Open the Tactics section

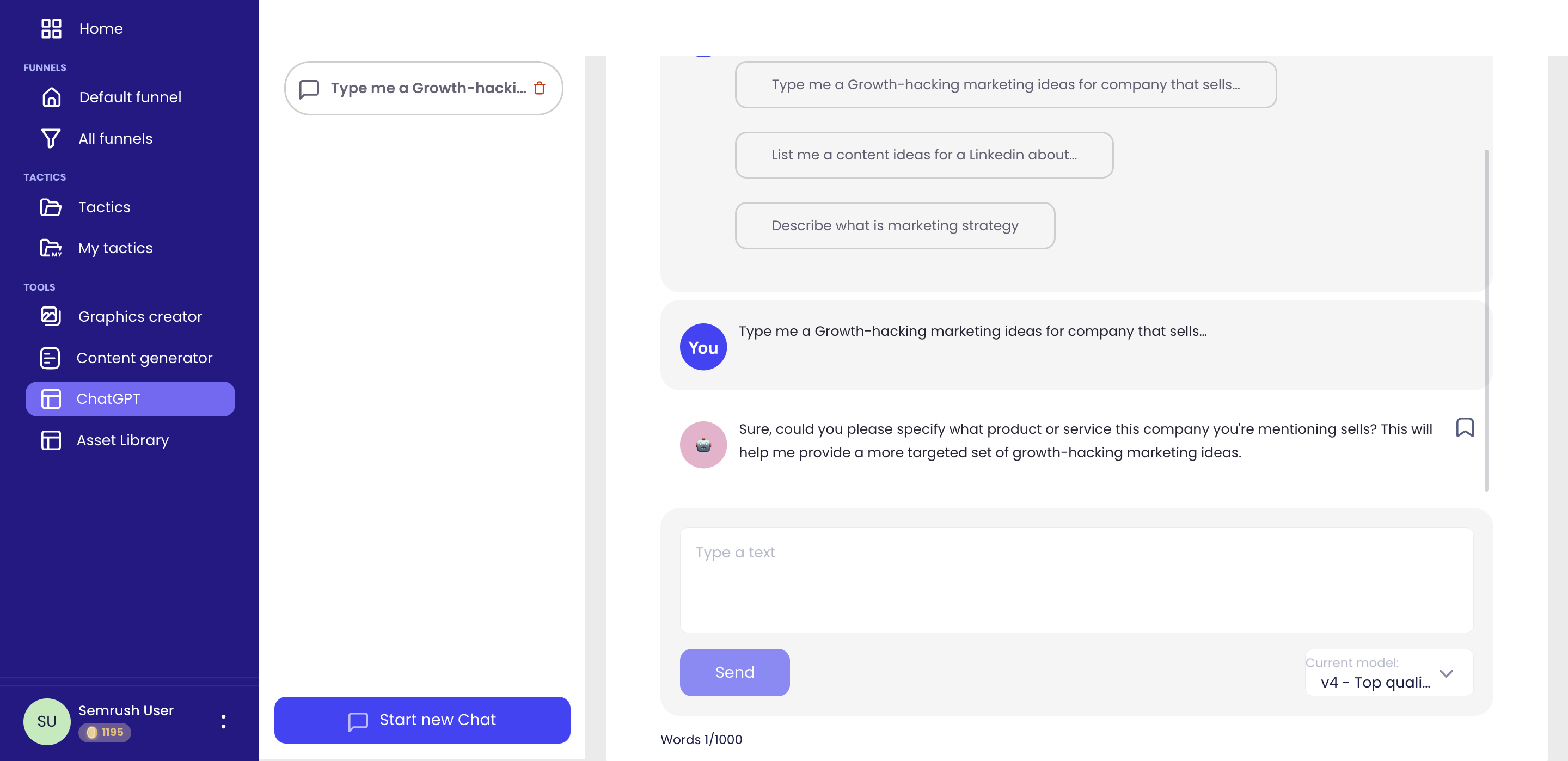pyautogui.click(x=104, y=207)
